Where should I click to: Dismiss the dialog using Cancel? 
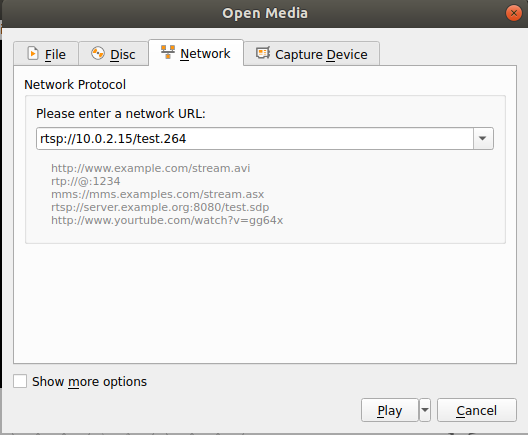point(476,410)
